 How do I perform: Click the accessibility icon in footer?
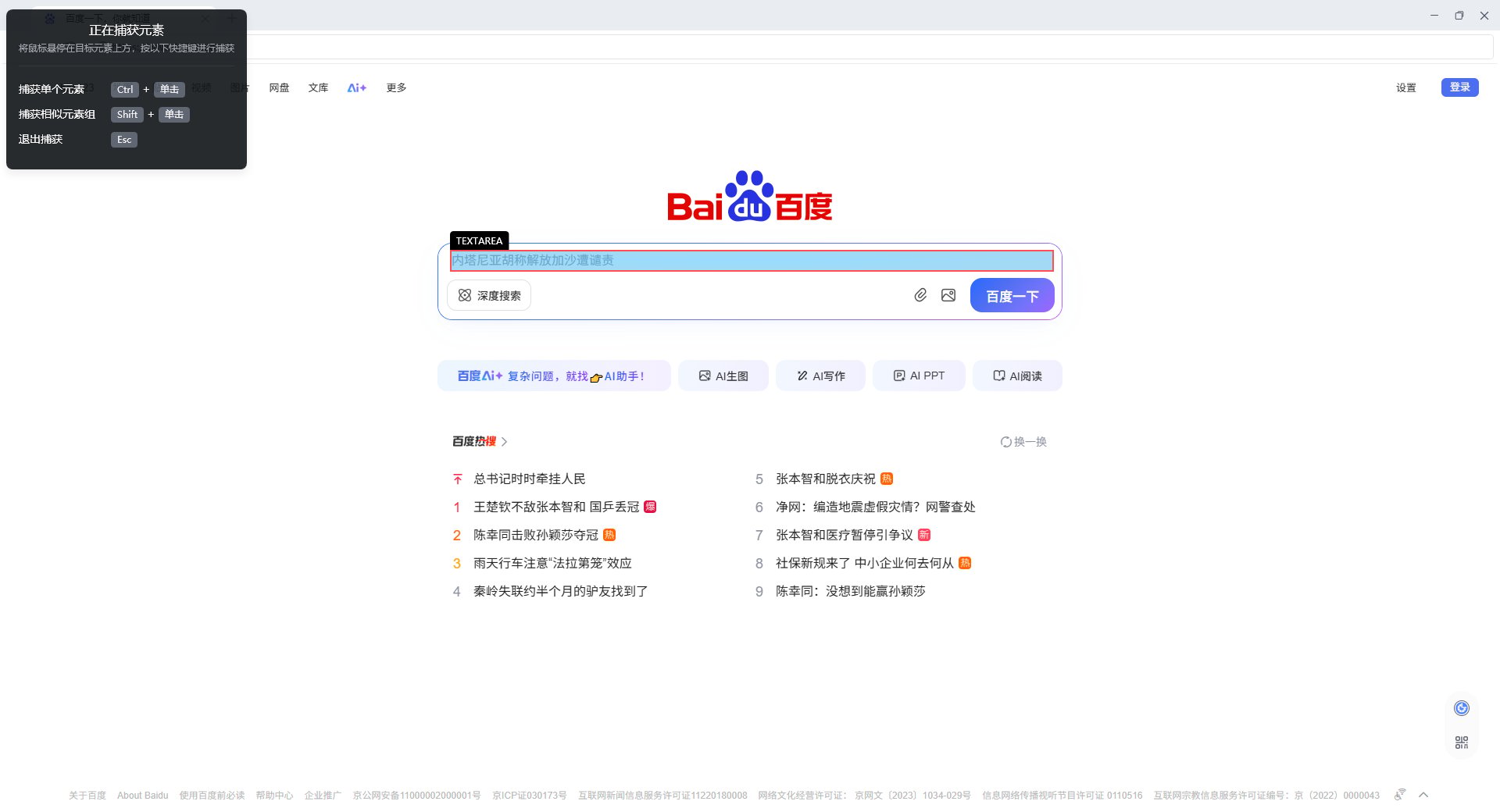1400,795
